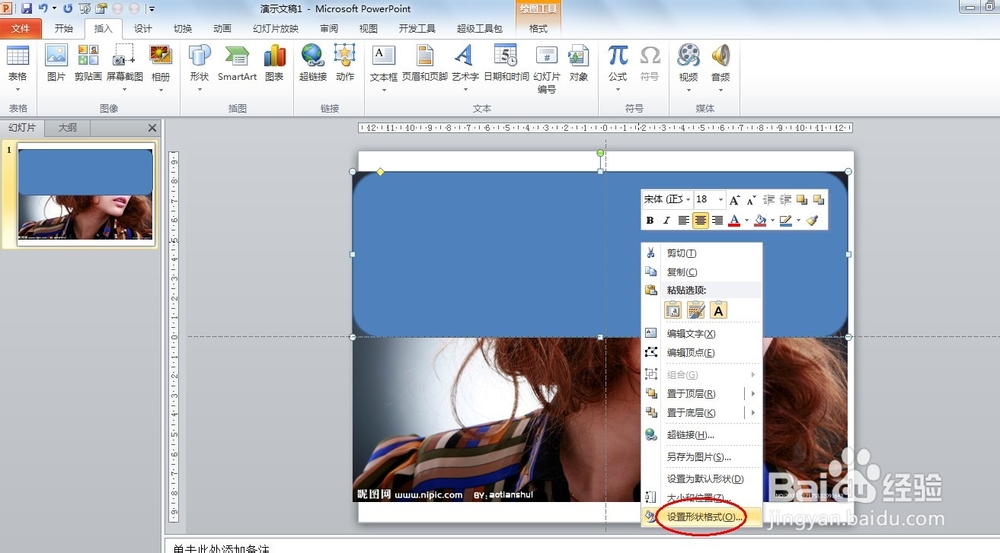The width and height of the screenshot is (1000, 553).
Task: Choose 另存为图片 in context menu
Action: [702, 457]
